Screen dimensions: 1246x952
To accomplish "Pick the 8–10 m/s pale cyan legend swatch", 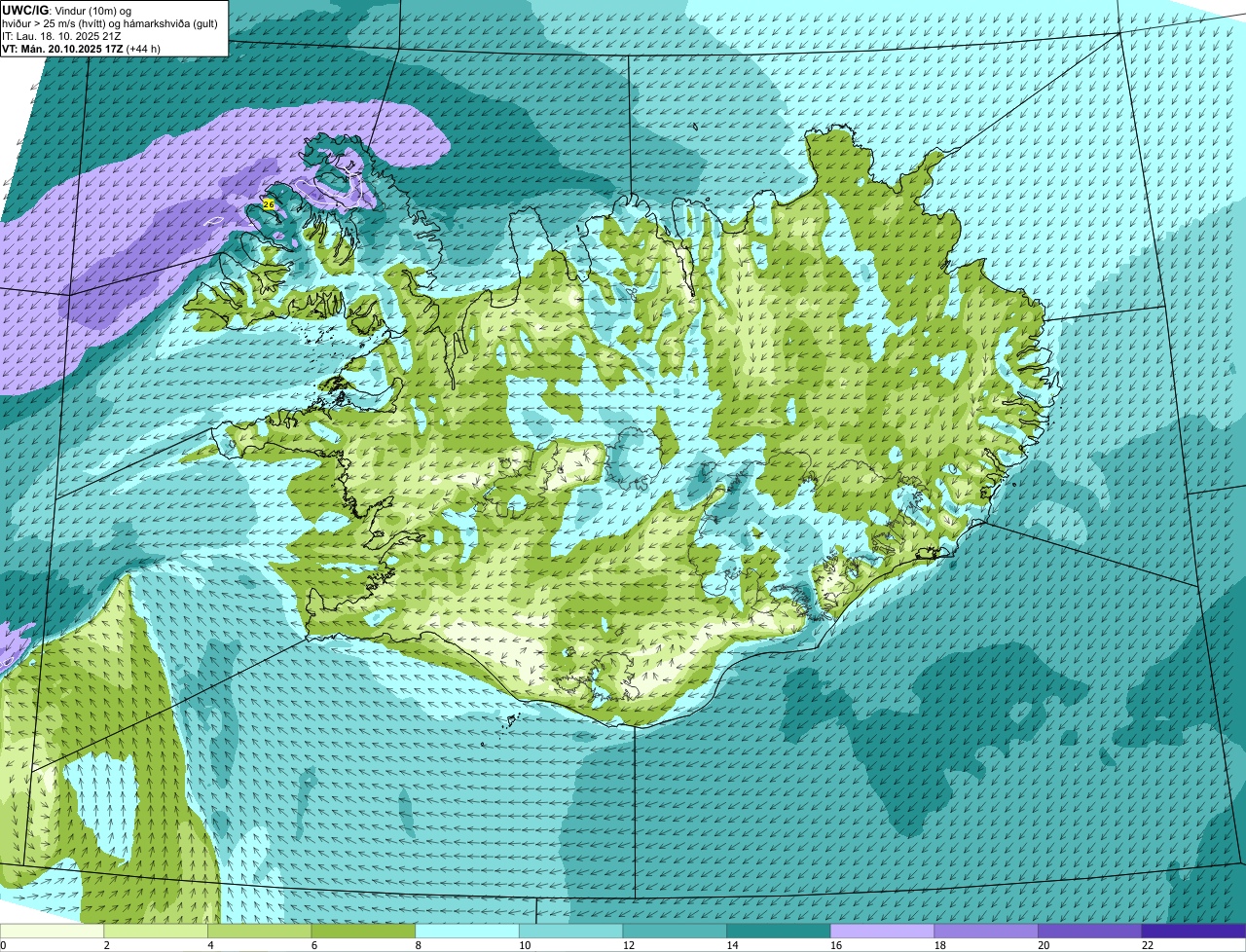I will (467, 931).
